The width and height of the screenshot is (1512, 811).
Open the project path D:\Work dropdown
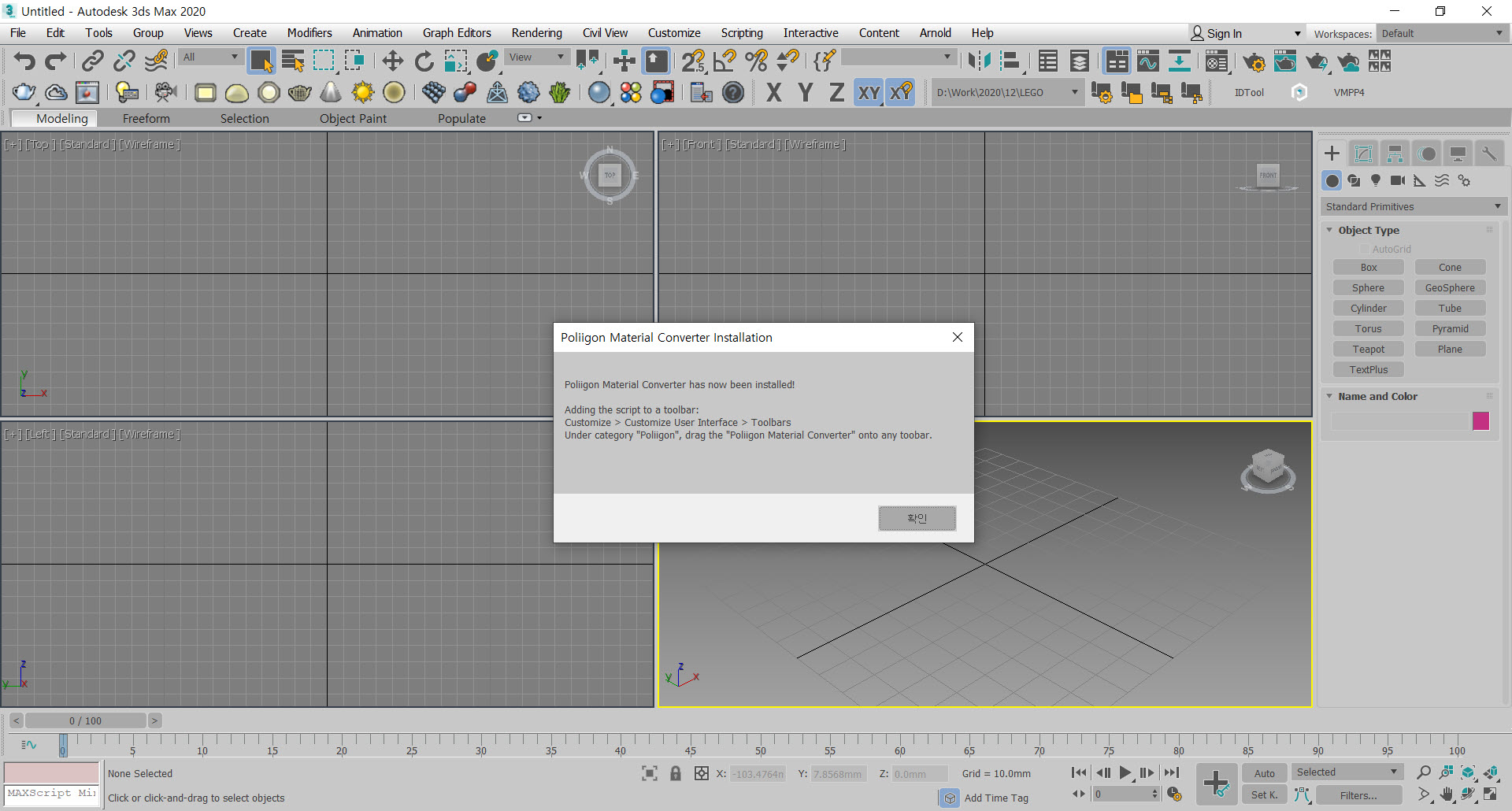click(x=1006, y=92)
